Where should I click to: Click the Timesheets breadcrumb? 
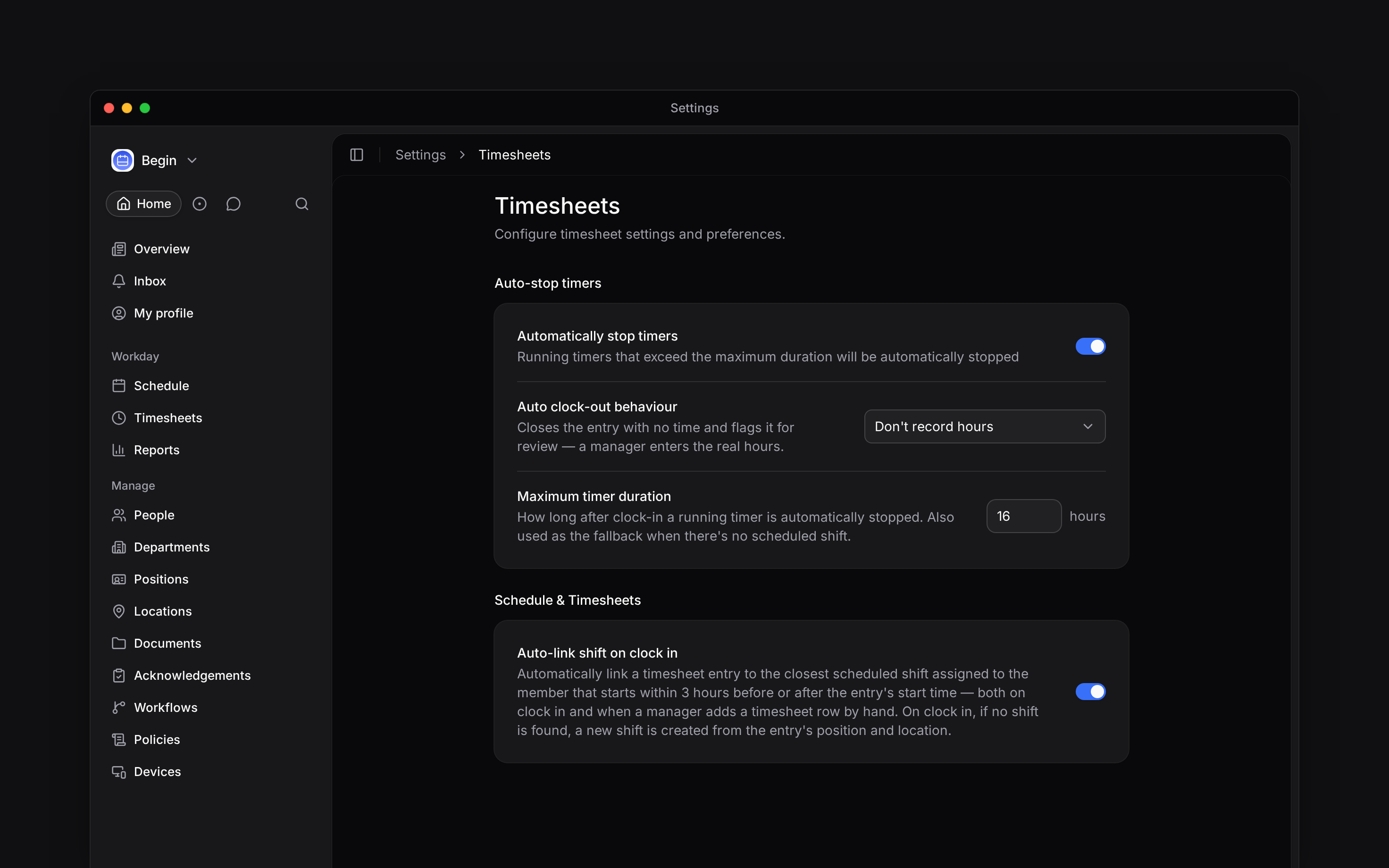pyautogui.click(x=514, y=155)
